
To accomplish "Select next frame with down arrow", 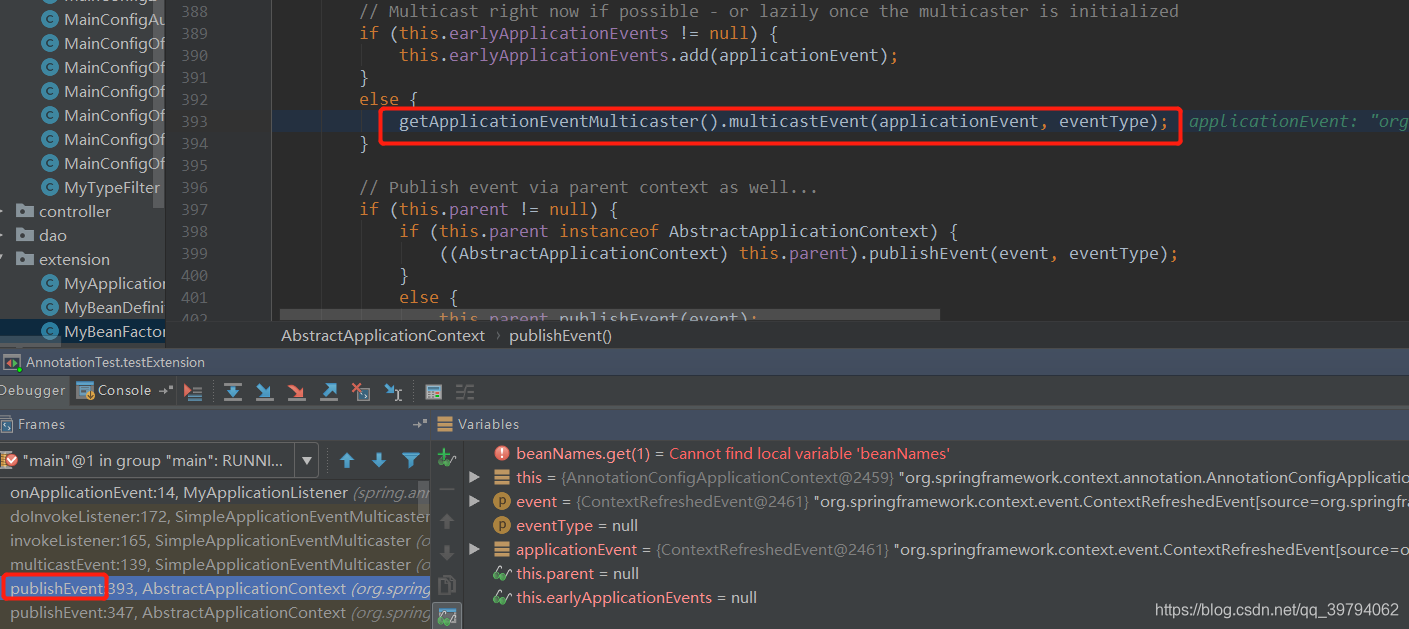I will click(x=379, y=461).
